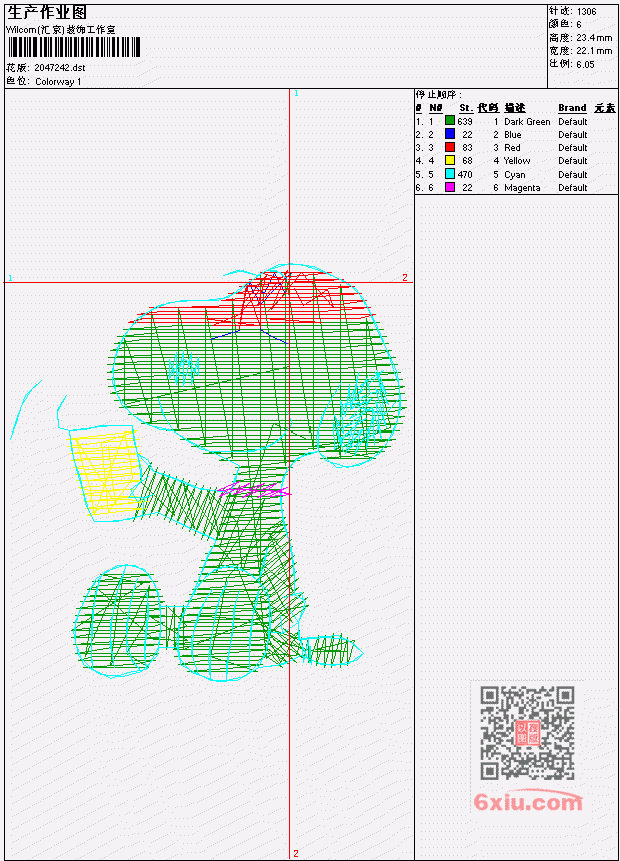Viewport: 620px width, 861px height.
Task: Select the Cyan thread color swatch
Action: tap(450, 174)
